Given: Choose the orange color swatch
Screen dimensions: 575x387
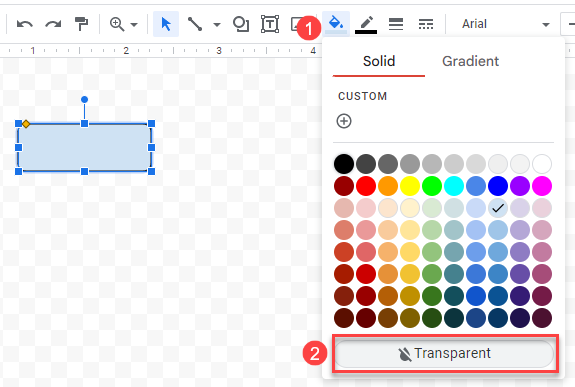Looking at the screenshot, I should point(388,186).
